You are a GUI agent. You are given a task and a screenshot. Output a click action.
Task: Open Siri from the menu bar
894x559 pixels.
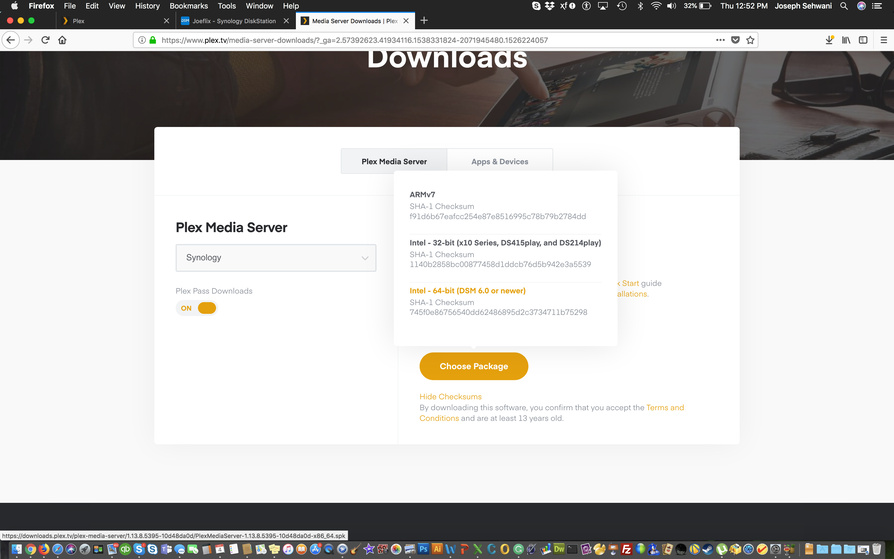(x=861, y=6)
